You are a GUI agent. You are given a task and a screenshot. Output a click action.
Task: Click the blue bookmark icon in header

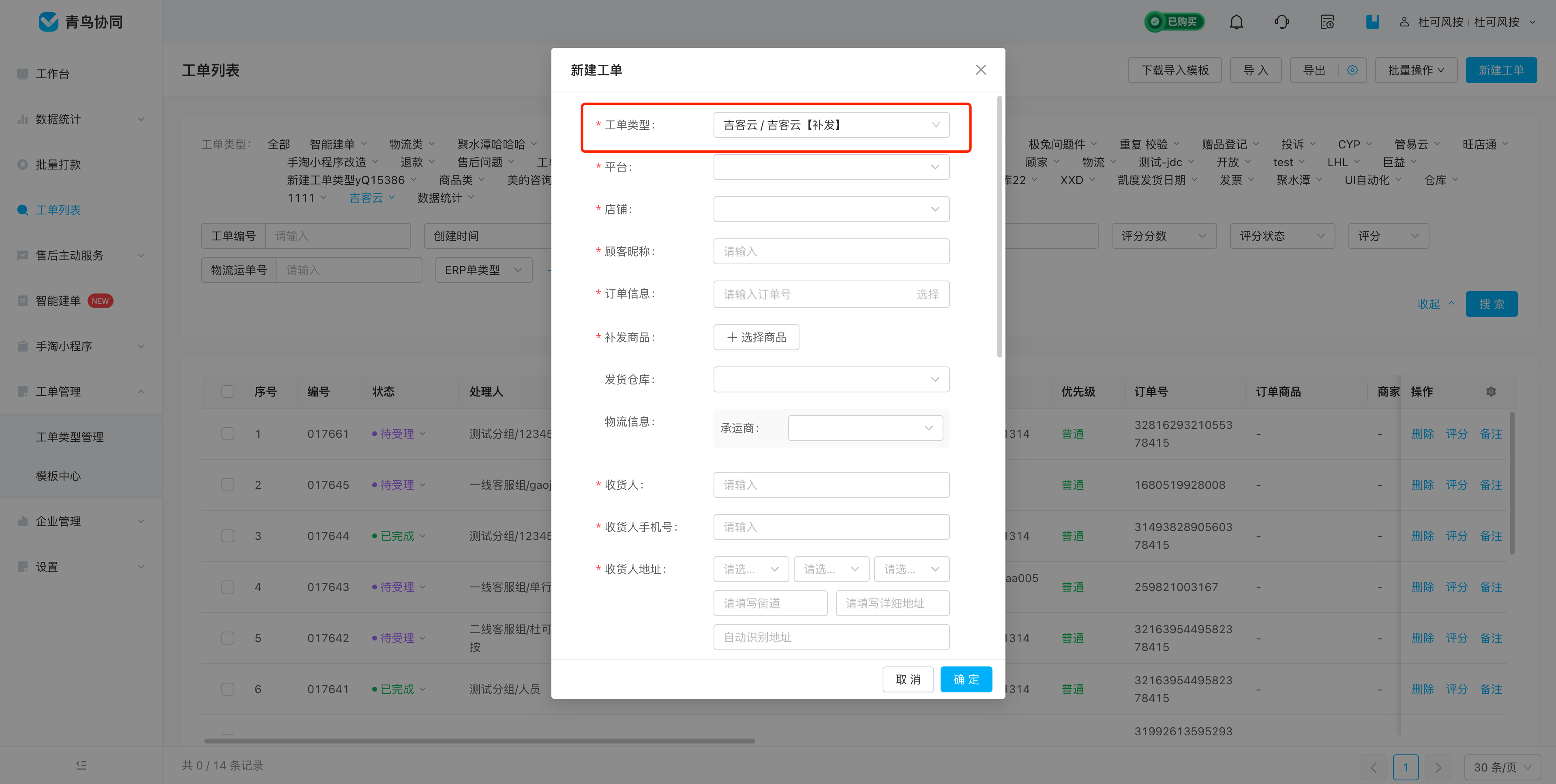pyautogui.click(x=1372, y=22)
